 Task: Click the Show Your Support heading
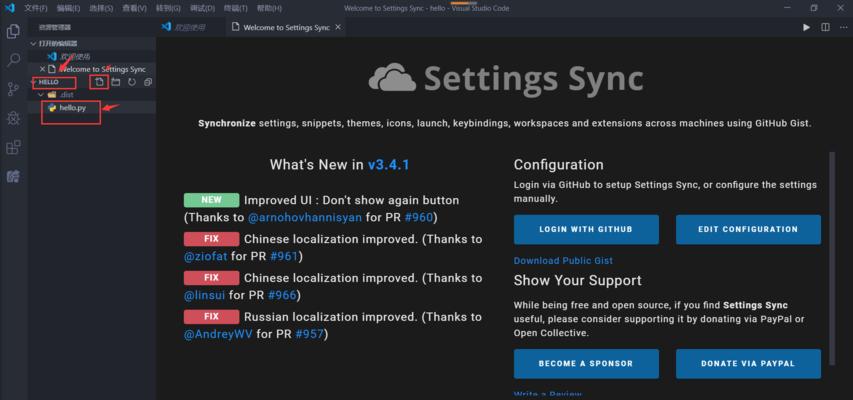pos(577,280)
